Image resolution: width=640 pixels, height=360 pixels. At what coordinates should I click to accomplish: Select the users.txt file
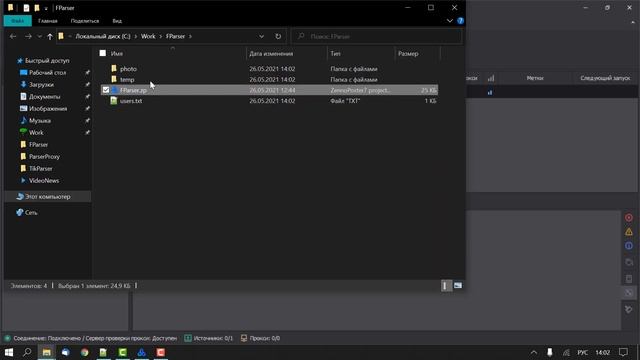point(269,100)
